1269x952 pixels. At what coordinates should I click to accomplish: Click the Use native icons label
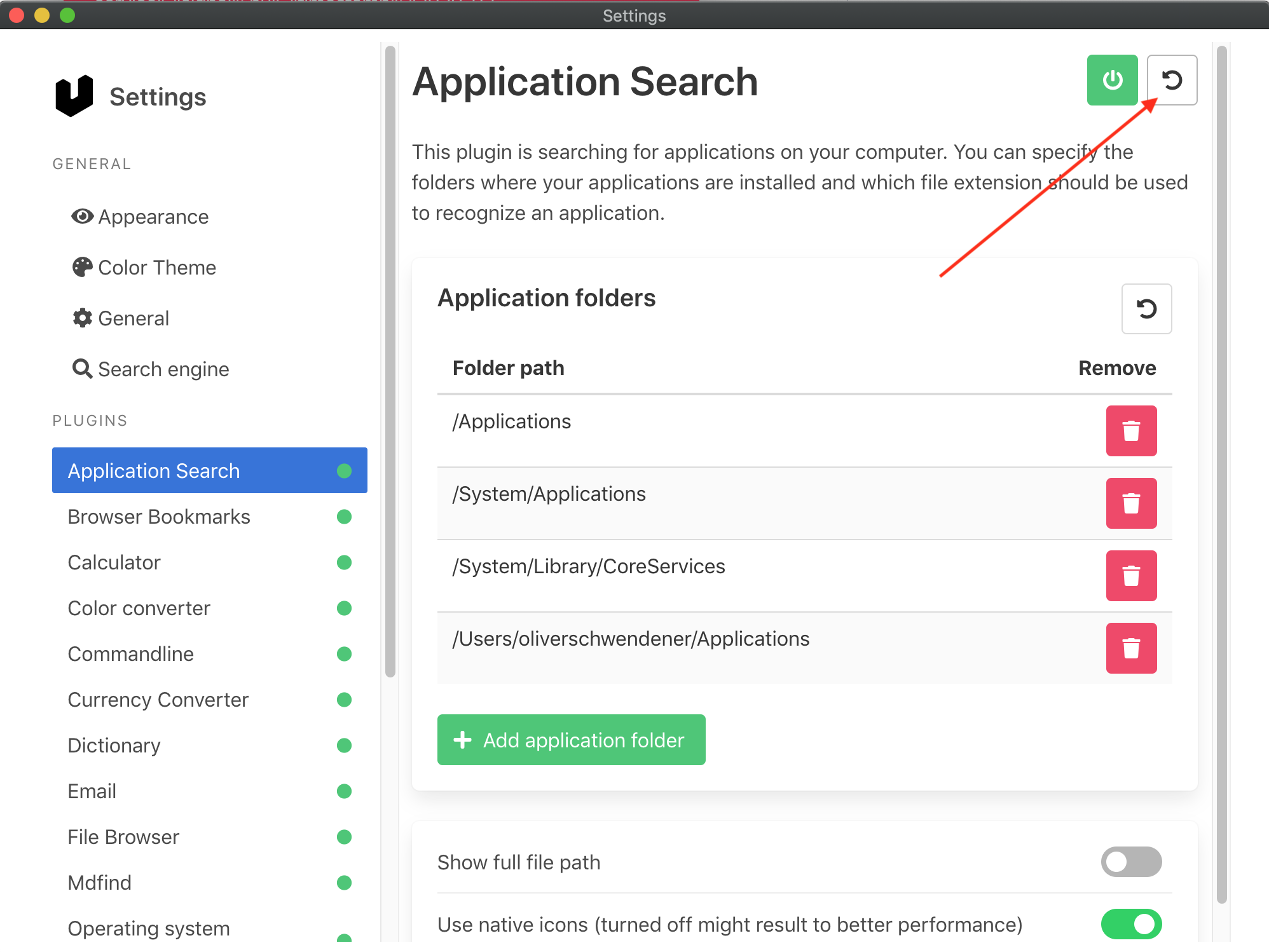730,925
